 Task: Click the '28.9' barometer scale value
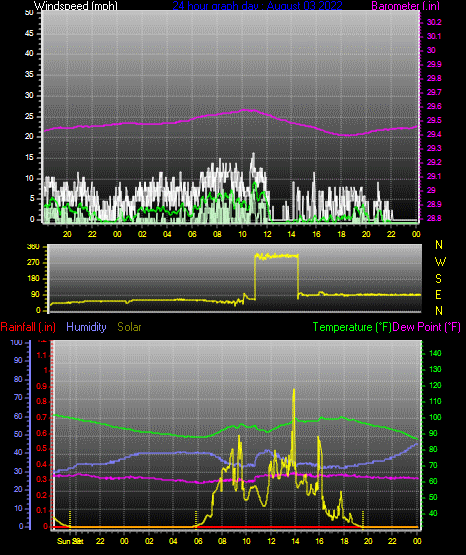tap(434, 205)
